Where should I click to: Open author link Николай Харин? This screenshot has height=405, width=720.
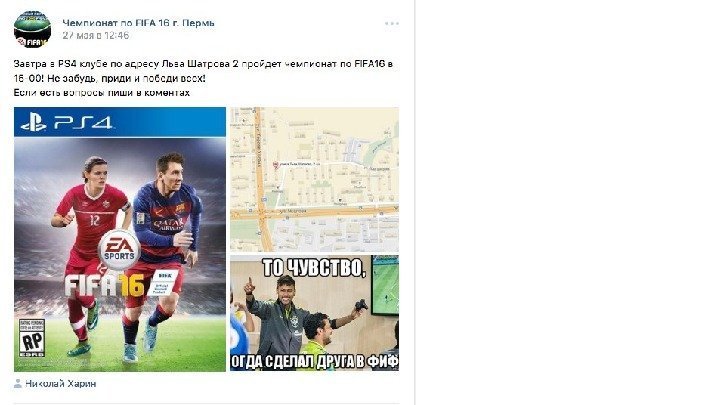(x=61, y=384)
